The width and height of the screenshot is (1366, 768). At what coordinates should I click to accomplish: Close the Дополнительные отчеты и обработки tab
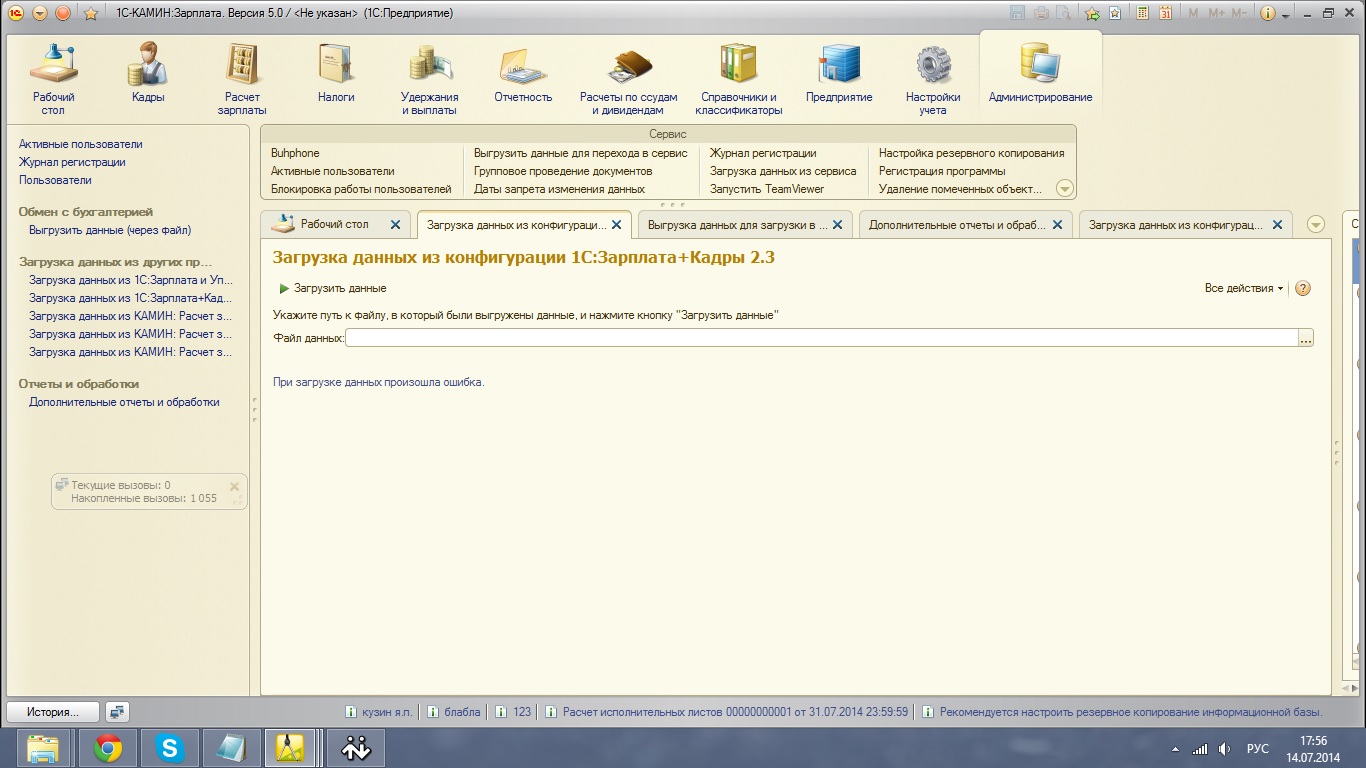pyautogui.click(x=1057, y=225)
